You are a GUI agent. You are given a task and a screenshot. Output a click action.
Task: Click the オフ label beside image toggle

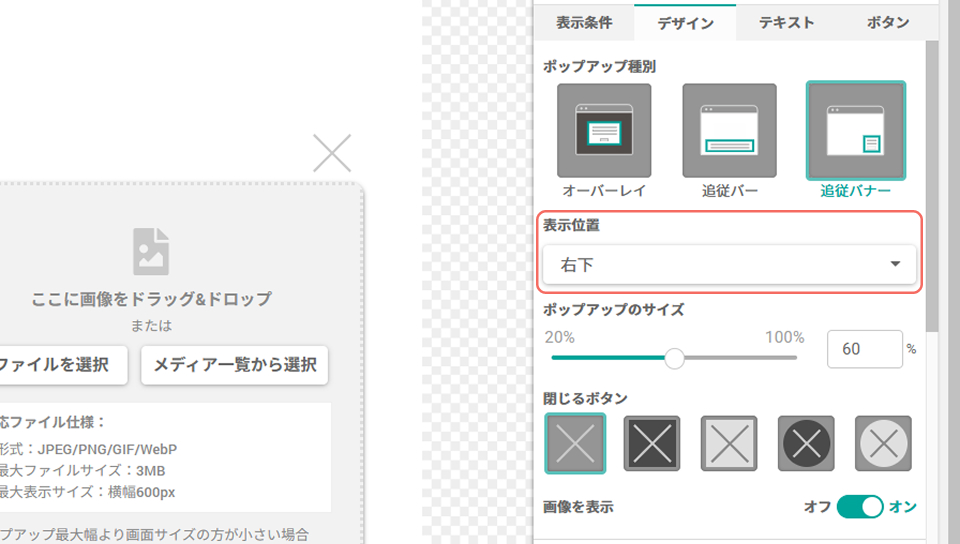817,507
